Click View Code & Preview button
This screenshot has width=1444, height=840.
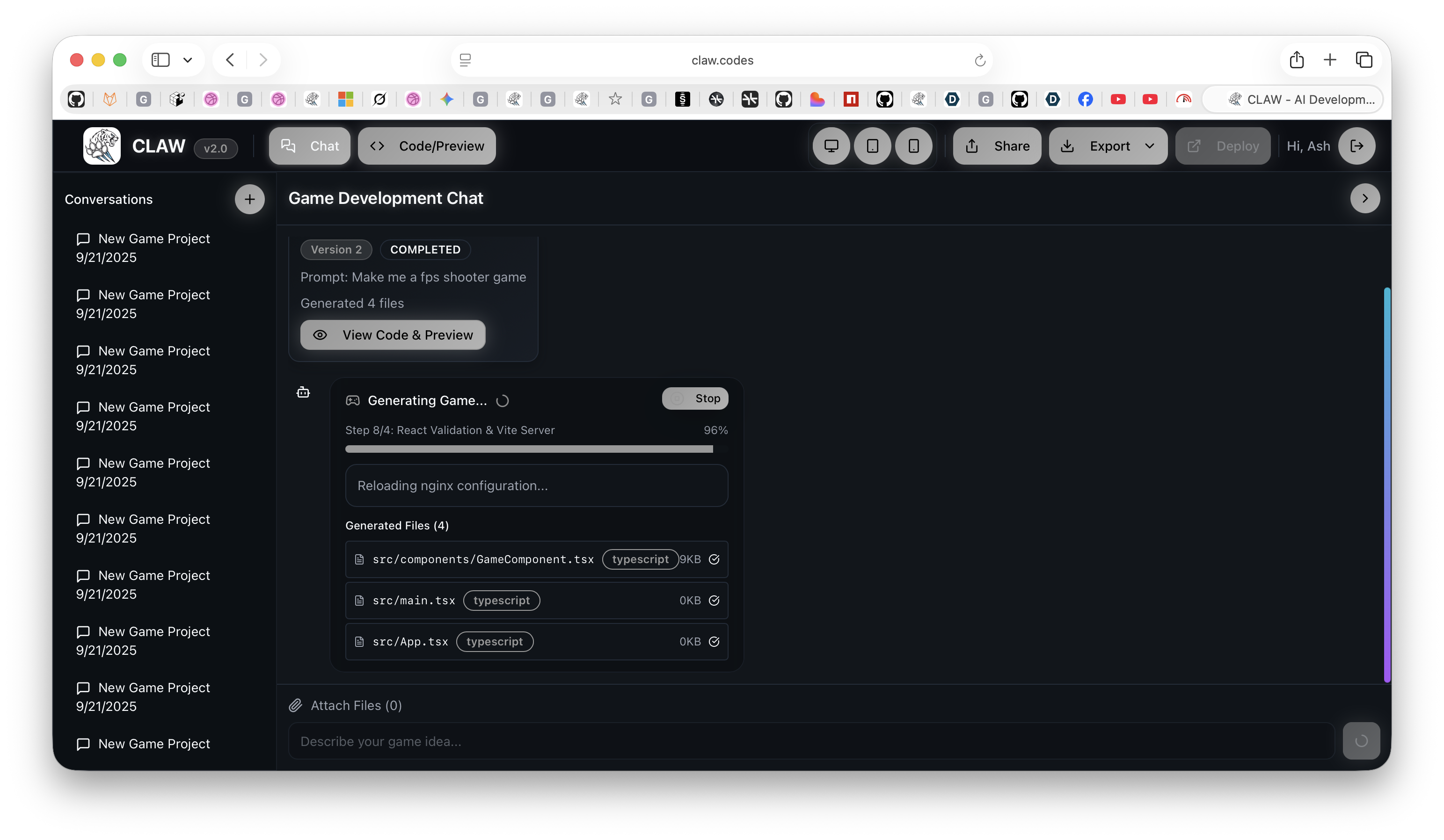(x=393, y=335)
